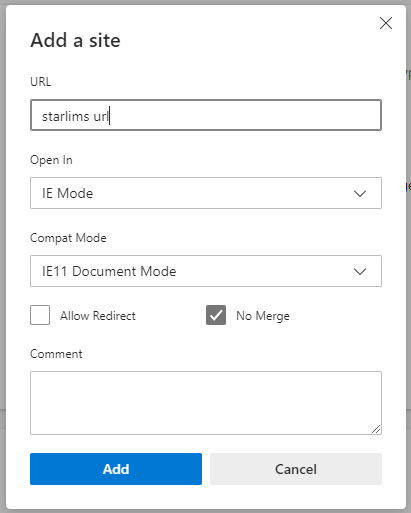Click the No Merge label text
This screenshot has width=411, height=513.
(x=263, y=316)
